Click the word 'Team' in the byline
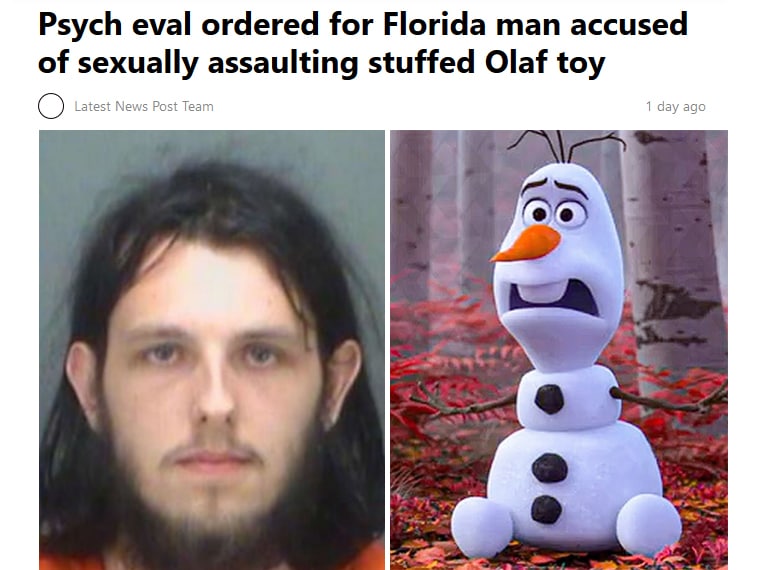The width and height of the screenshot is (770, 570). tap(198, 107)
